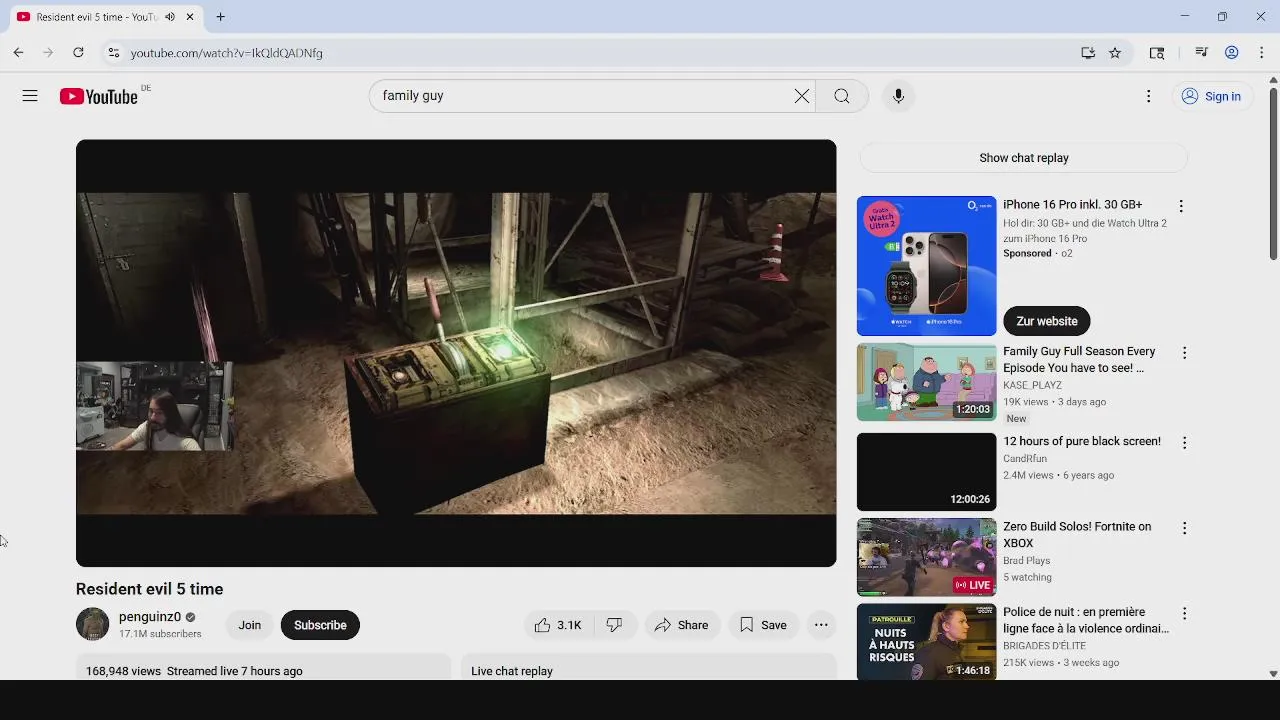Select the Resident evil 5 time tab
The image size is (1280, 720).
click(105, 17)
